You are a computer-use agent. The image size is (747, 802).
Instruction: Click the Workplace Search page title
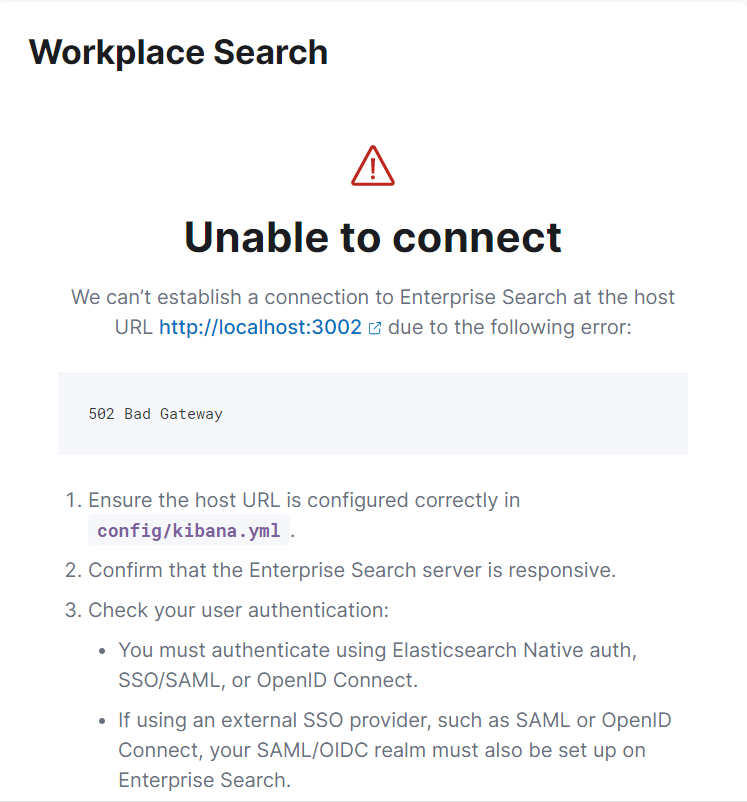(178, 52)
